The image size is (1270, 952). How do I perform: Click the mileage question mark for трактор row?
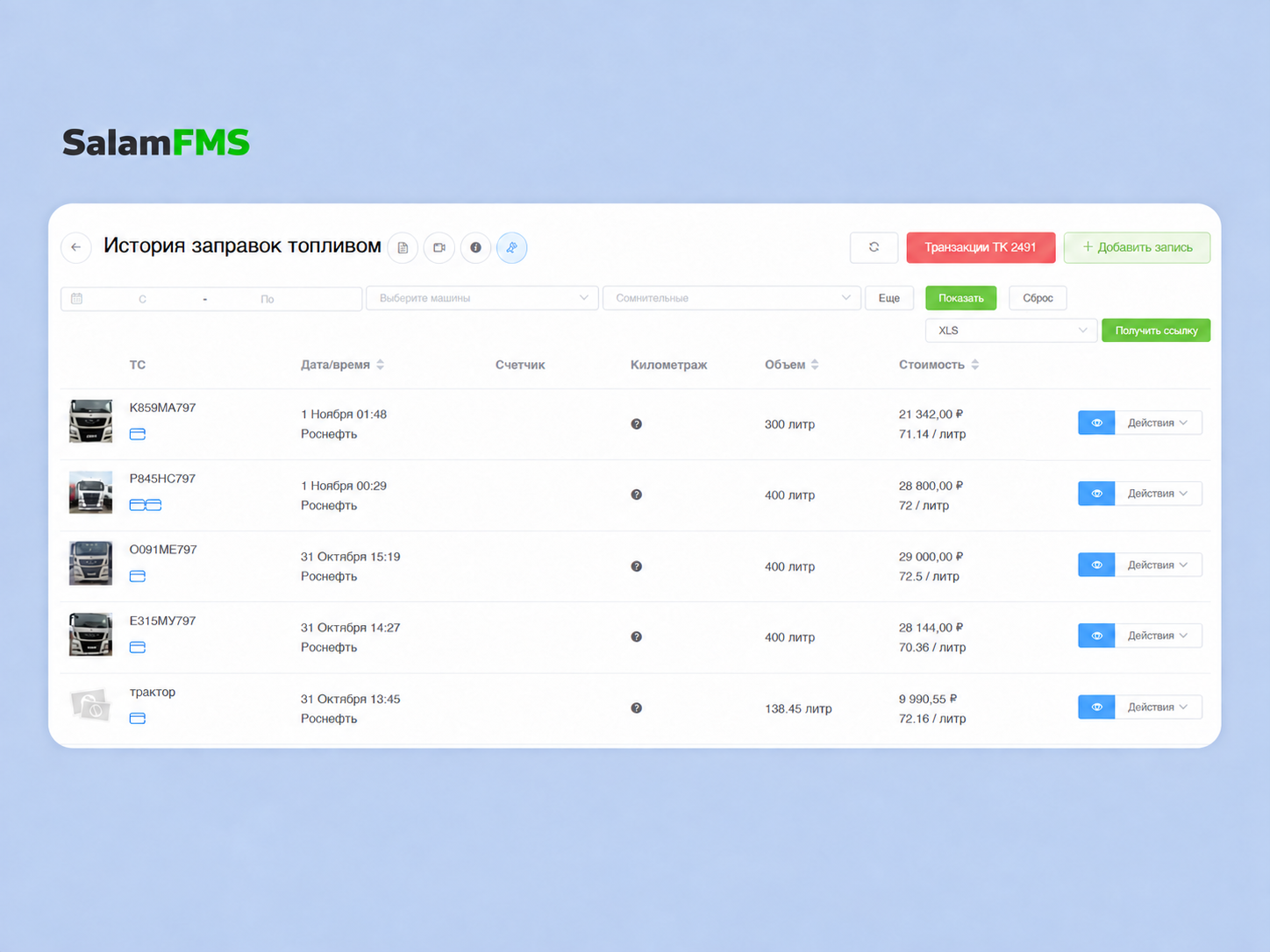click(637, 708)
